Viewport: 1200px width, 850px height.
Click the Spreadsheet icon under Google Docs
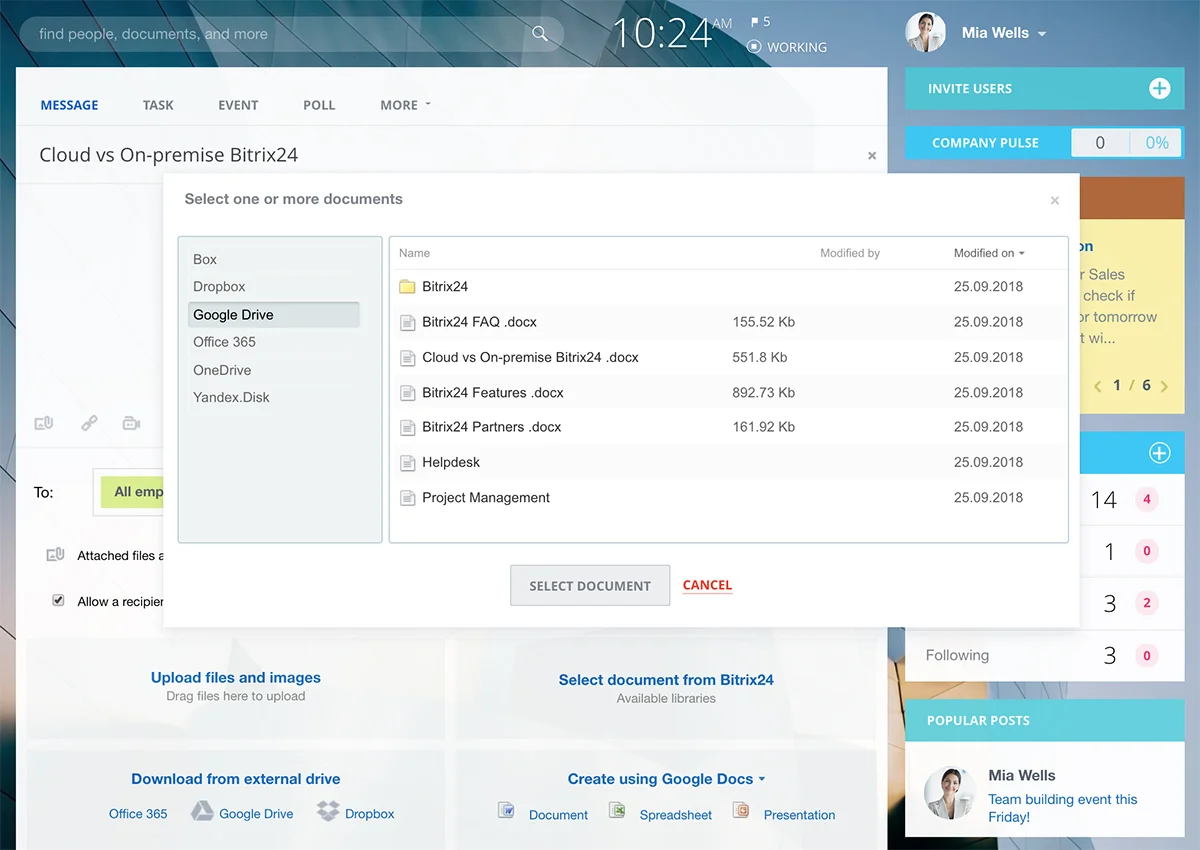[619, 811]
